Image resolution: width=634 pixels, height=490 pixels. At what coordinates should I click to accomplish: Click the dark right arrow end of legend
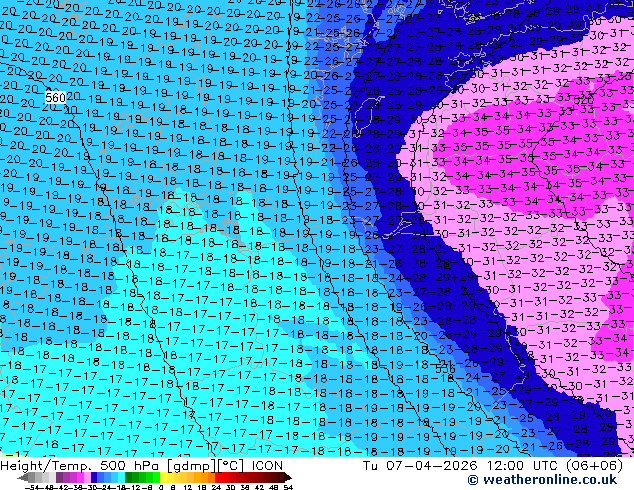(287, 477)
